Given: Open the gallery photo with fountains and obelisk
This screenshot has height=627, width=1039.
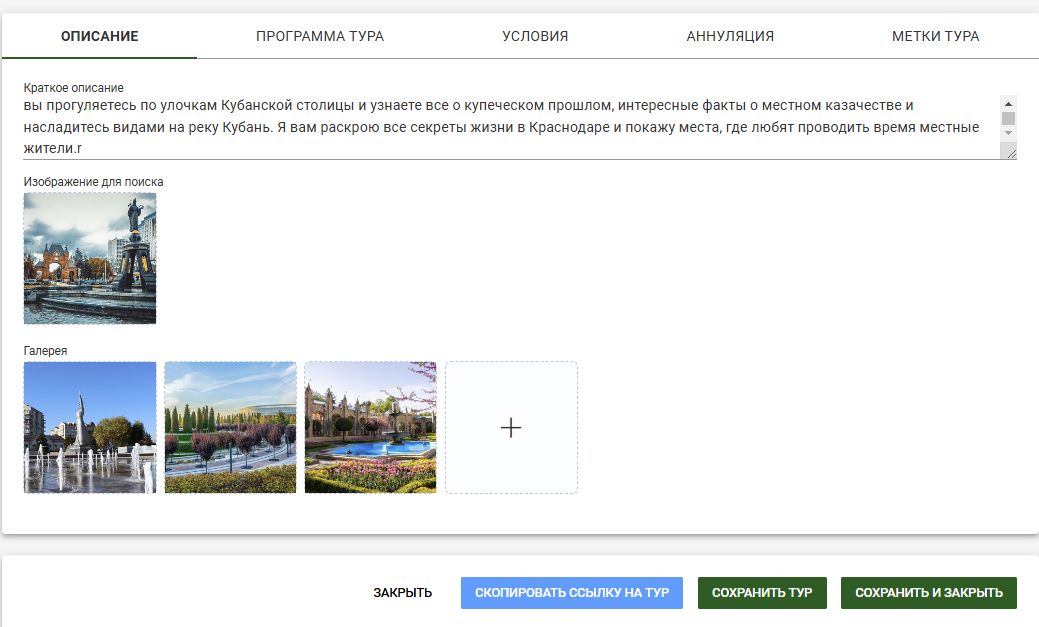Looking at the screenshot, I should click(90, 428).
